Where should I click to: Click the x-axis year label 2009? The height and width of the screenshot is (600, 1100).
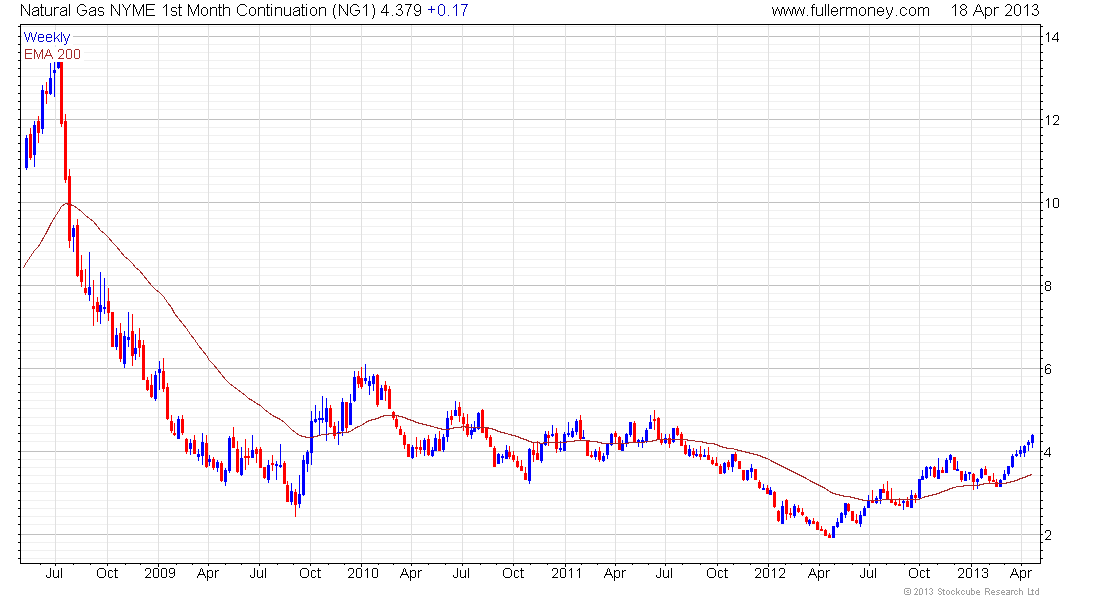click(159, 573)
